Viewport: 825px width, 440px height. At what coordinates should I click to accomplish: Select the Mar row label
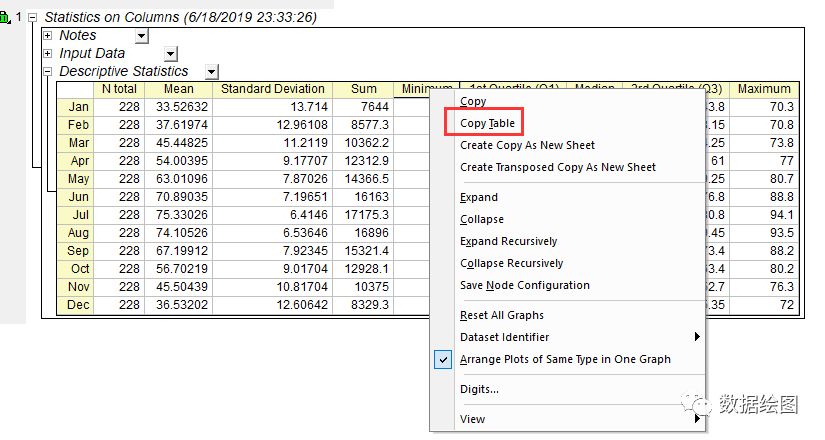coord(75,143)
